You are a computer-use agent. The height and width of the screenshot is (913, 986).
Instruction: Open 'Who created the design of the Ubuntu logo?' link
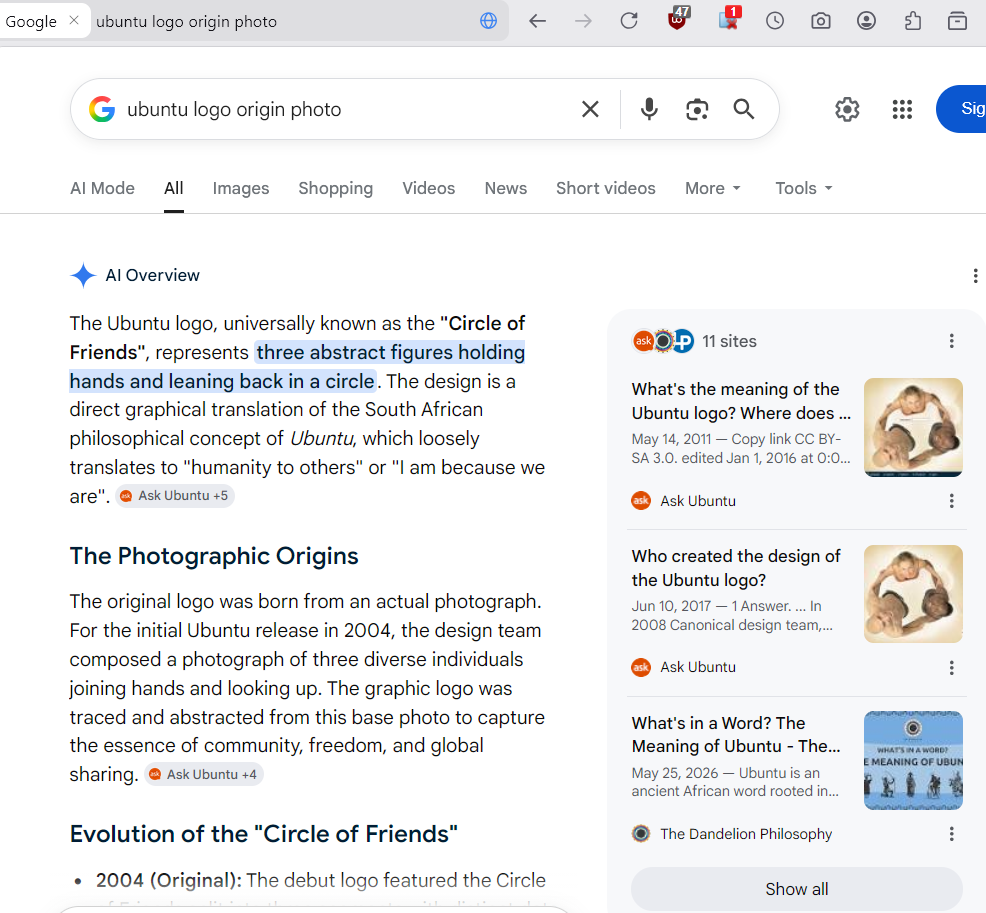pos(736,568)
